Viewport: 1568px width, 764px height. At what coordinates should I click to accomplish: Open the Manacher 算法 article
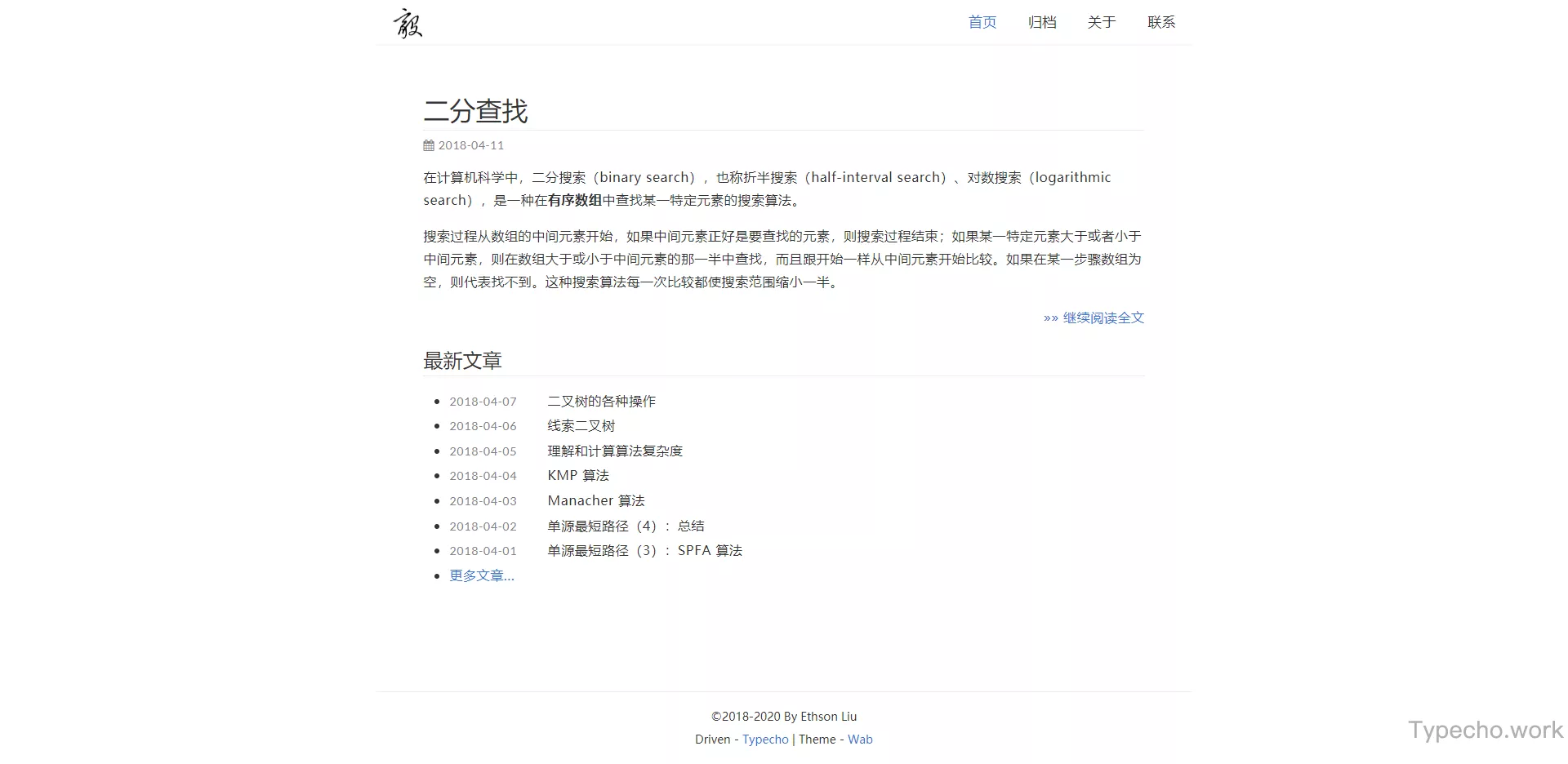tap(595, 500)
